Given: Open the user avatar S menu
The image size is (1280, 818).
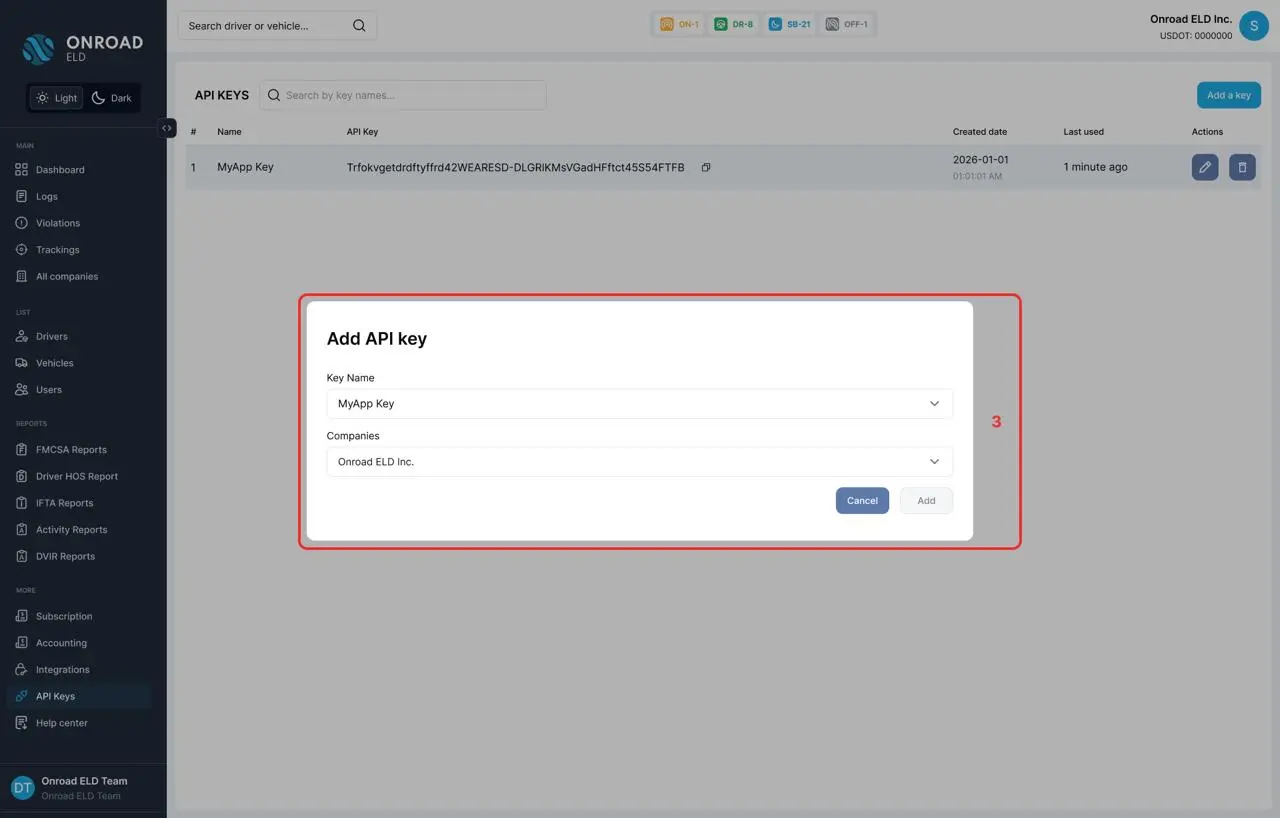Looking at the screenshot, I should click(1254, 26).
